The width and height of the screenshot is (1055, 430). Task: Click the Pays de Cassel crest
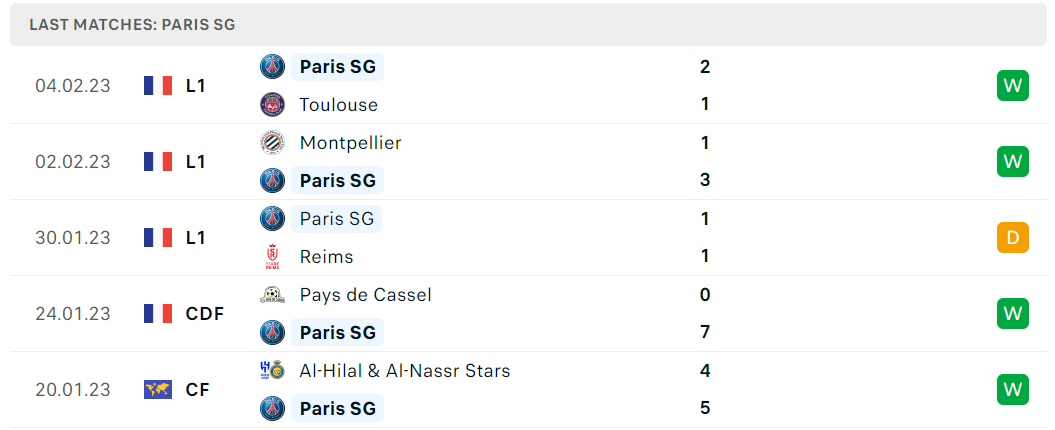(272, 295)
